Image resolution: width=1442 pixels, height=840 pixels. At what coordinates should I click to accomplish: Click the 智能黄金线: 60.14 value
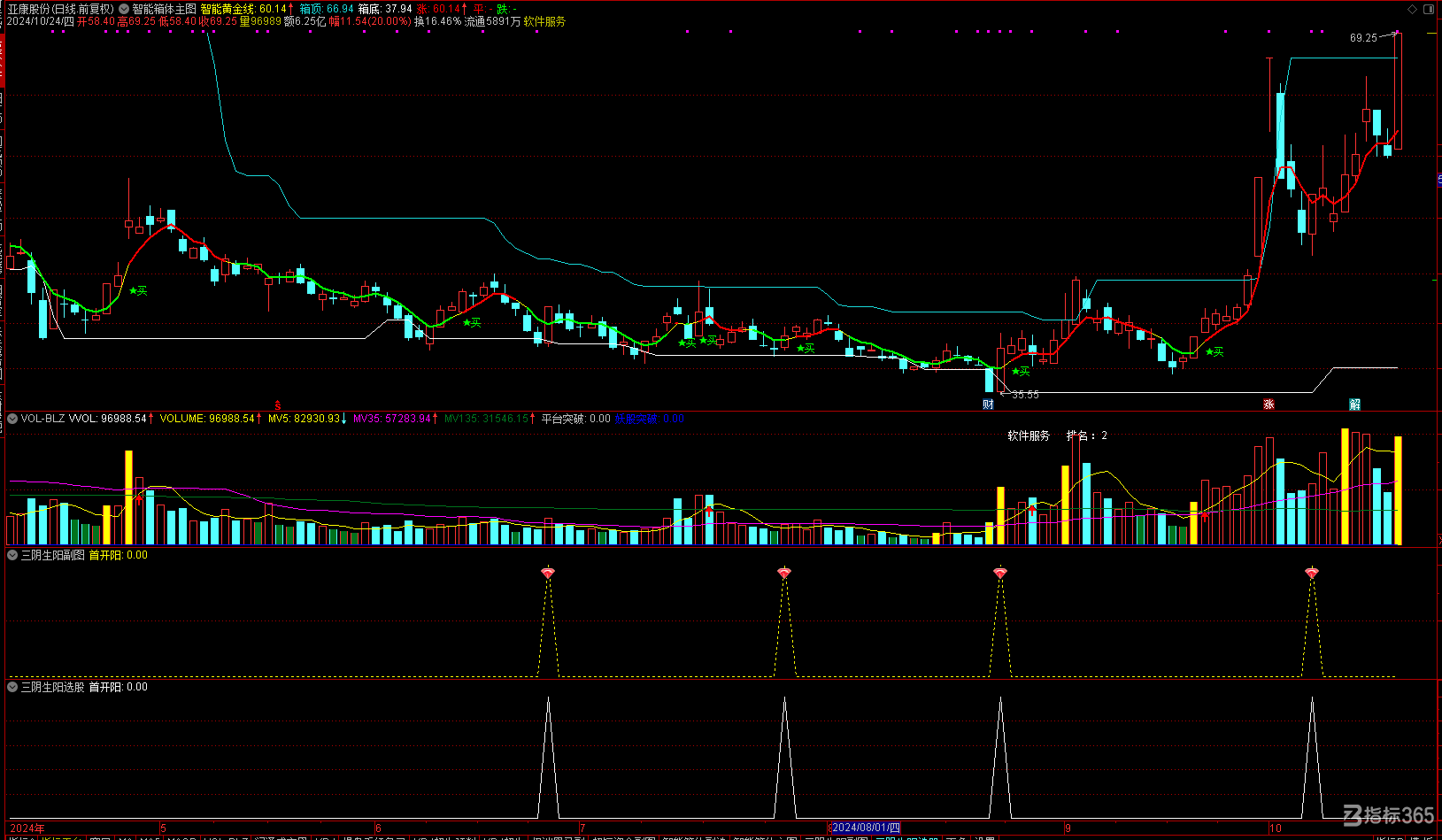pos(243,9)
